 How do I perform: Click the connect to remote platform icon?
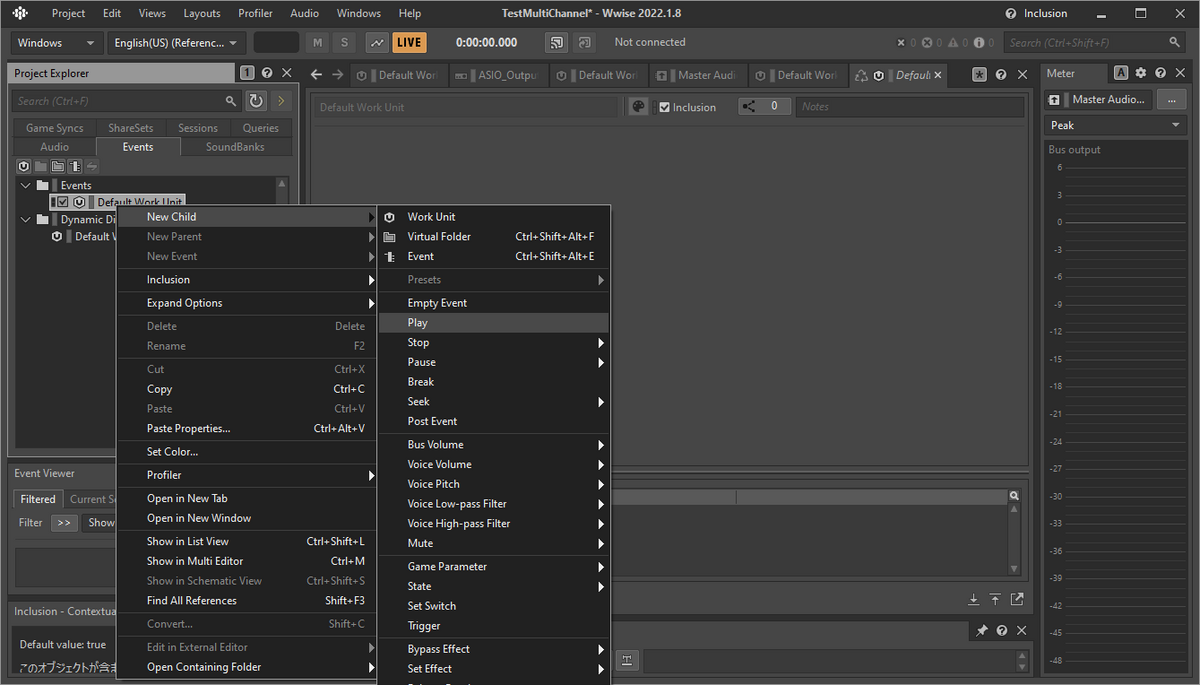coord(557,43)
